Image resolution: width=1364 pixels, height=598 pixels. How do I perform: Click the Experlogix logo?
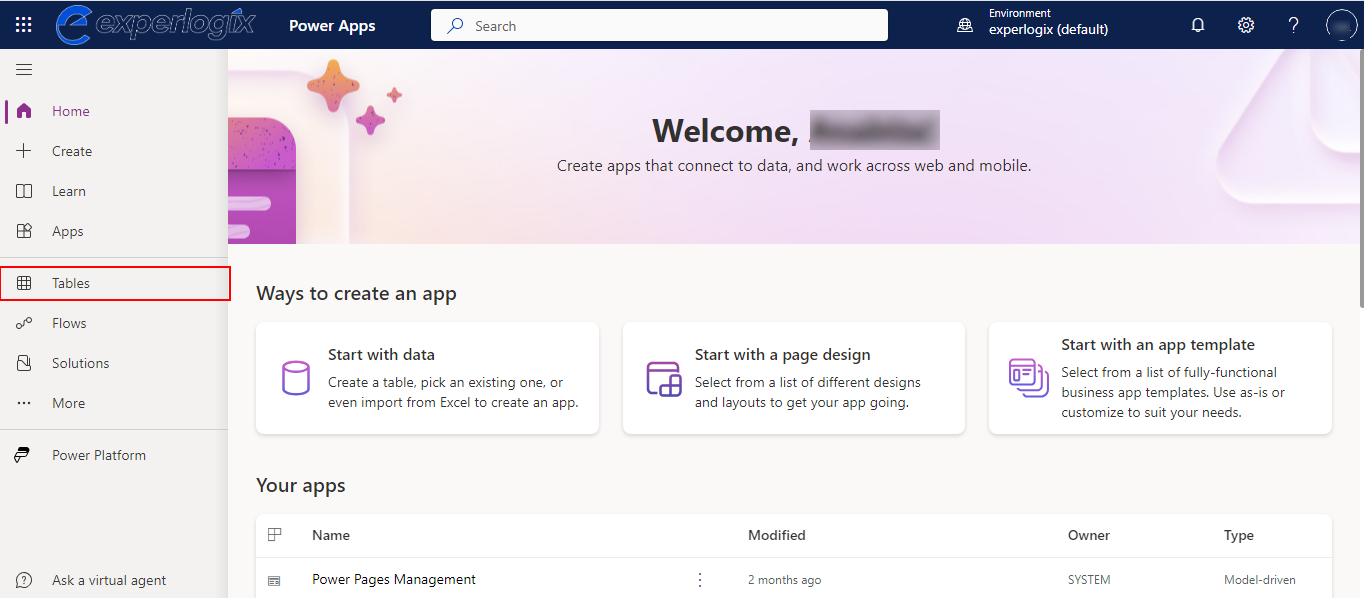coord(155,25)
